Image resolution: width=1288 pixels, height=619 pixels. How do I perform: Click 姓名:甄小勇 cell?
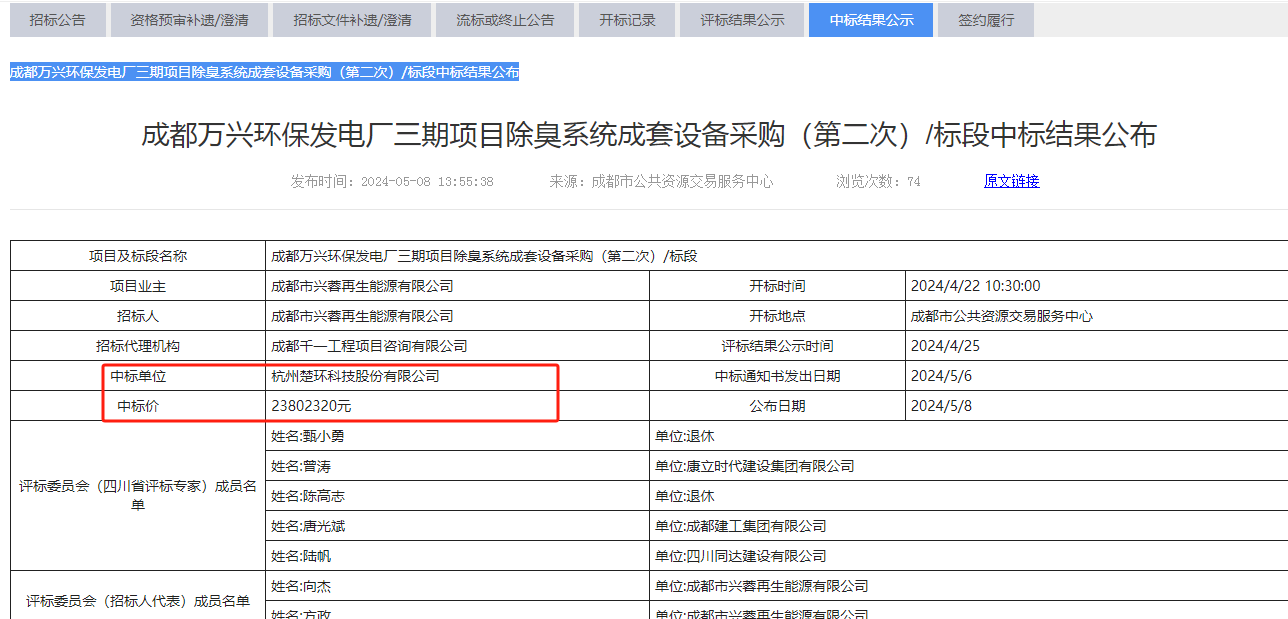[457, 436]
